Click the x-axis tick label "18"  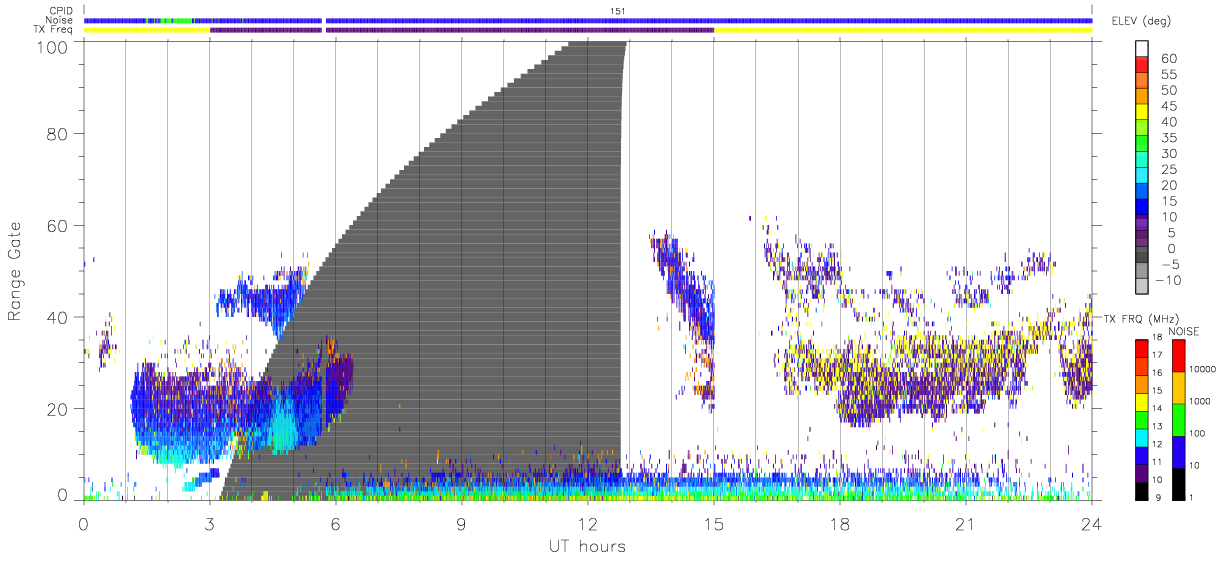[x=840, y=523]
